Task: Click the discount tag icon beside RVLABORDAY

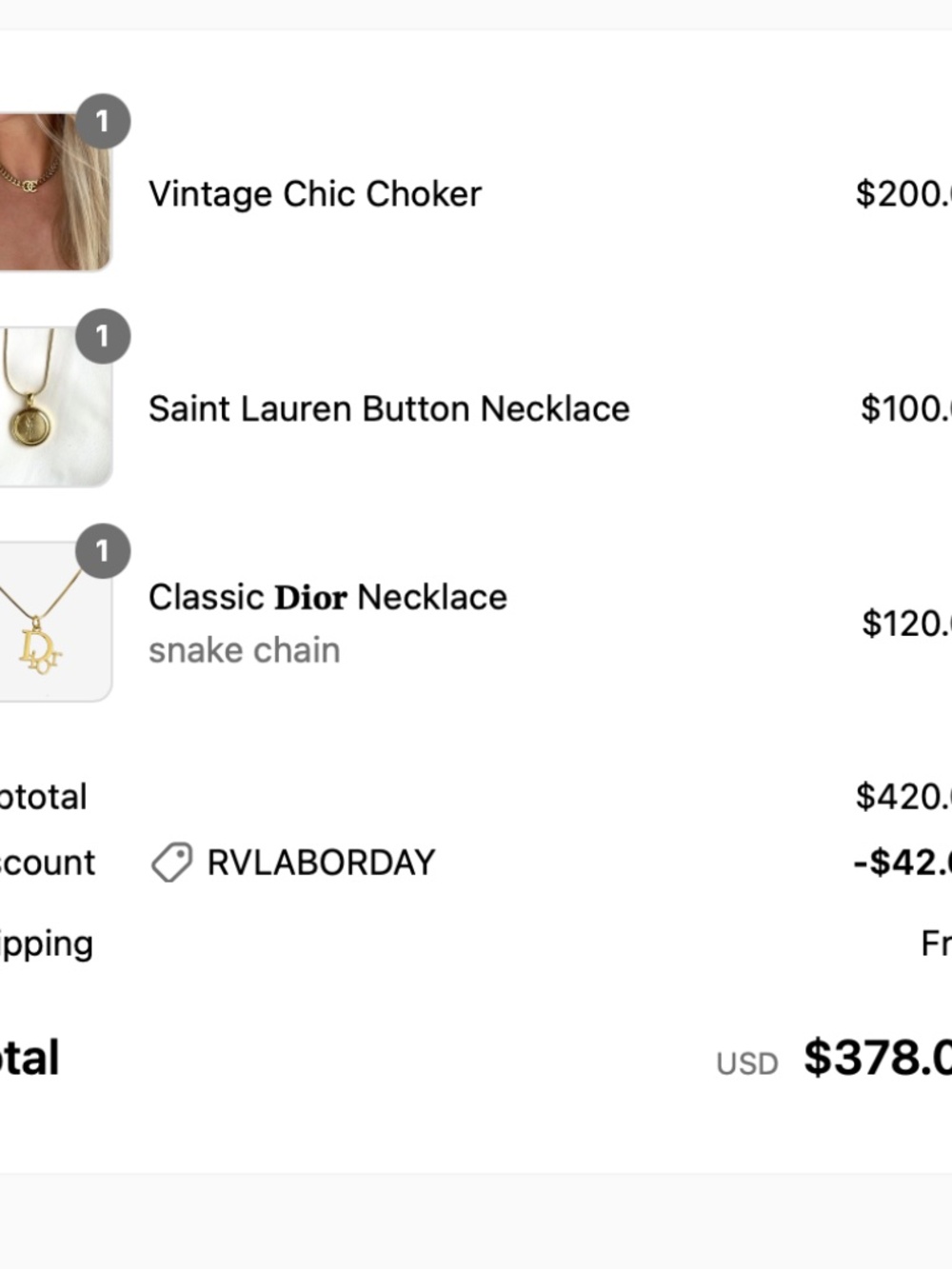Action: 171,862
